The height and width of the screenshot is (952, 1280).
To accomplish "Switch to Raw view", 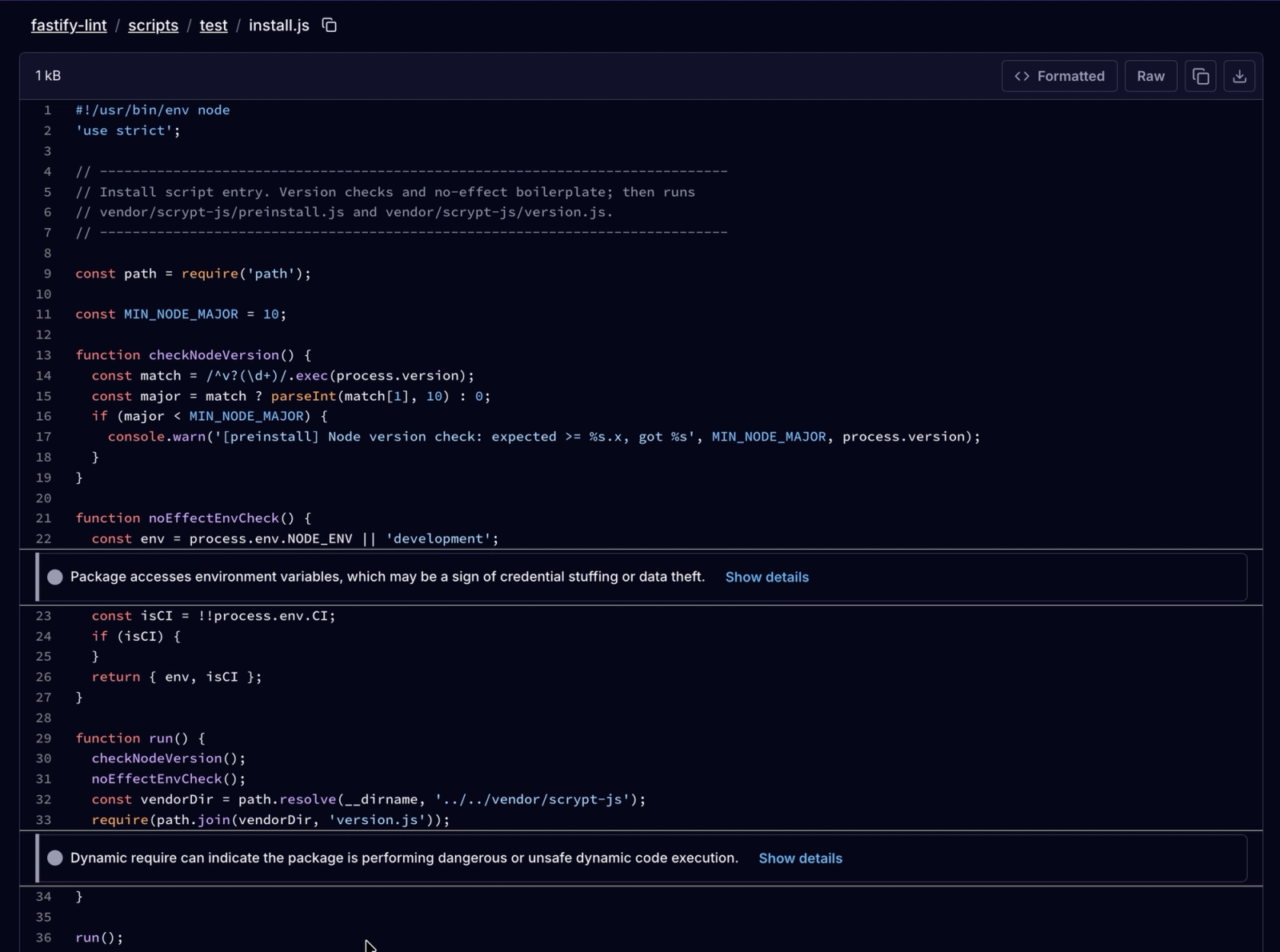I will click(x=1150, y=76).
